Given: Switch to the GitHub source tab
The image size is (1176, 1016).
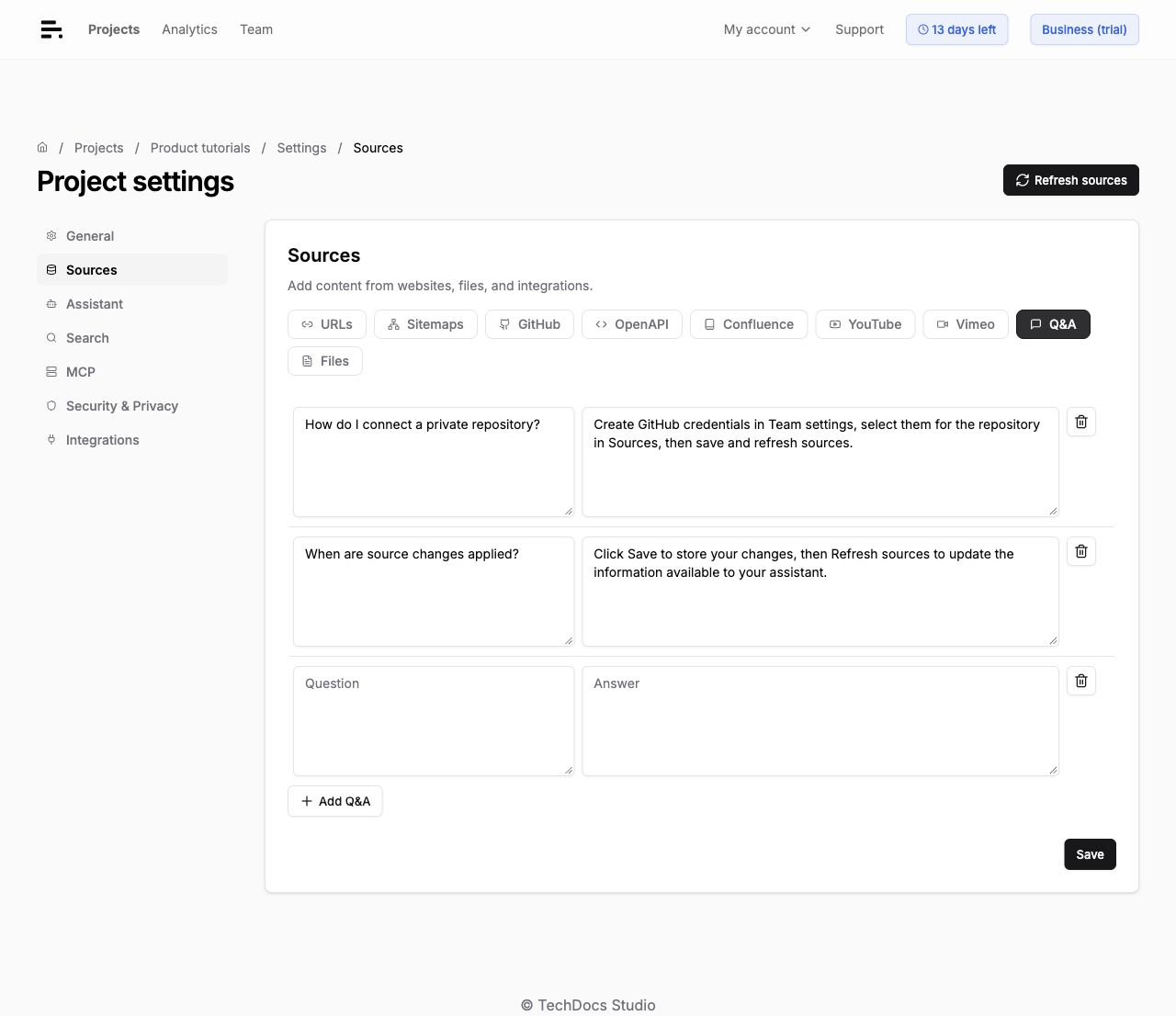Looking at the screenshot, I should point(530,324).
